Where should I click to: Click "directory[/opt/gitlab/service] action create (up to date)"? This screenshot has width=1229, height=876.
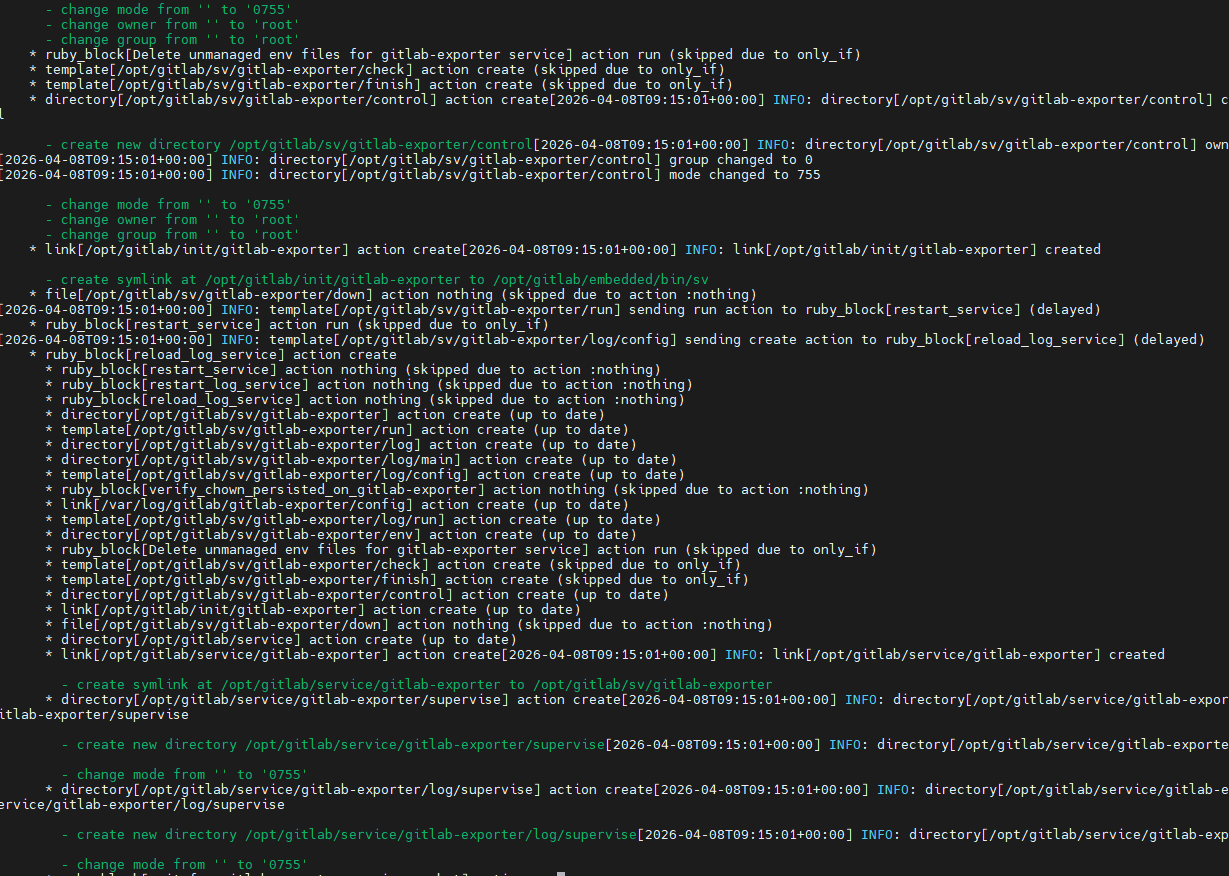[289, 639]
